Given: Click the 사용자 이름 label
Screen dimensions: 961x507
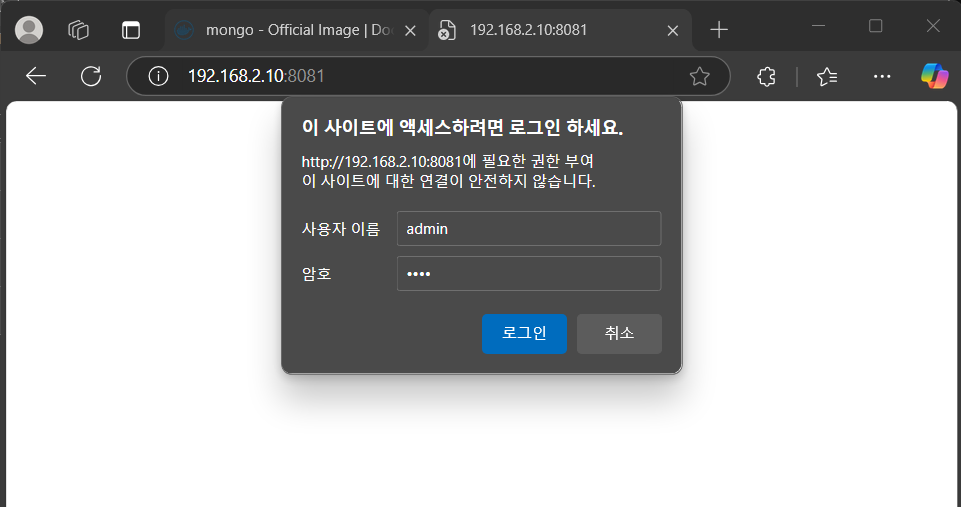Looking at the screenshot, I should (x=341, y=229).
